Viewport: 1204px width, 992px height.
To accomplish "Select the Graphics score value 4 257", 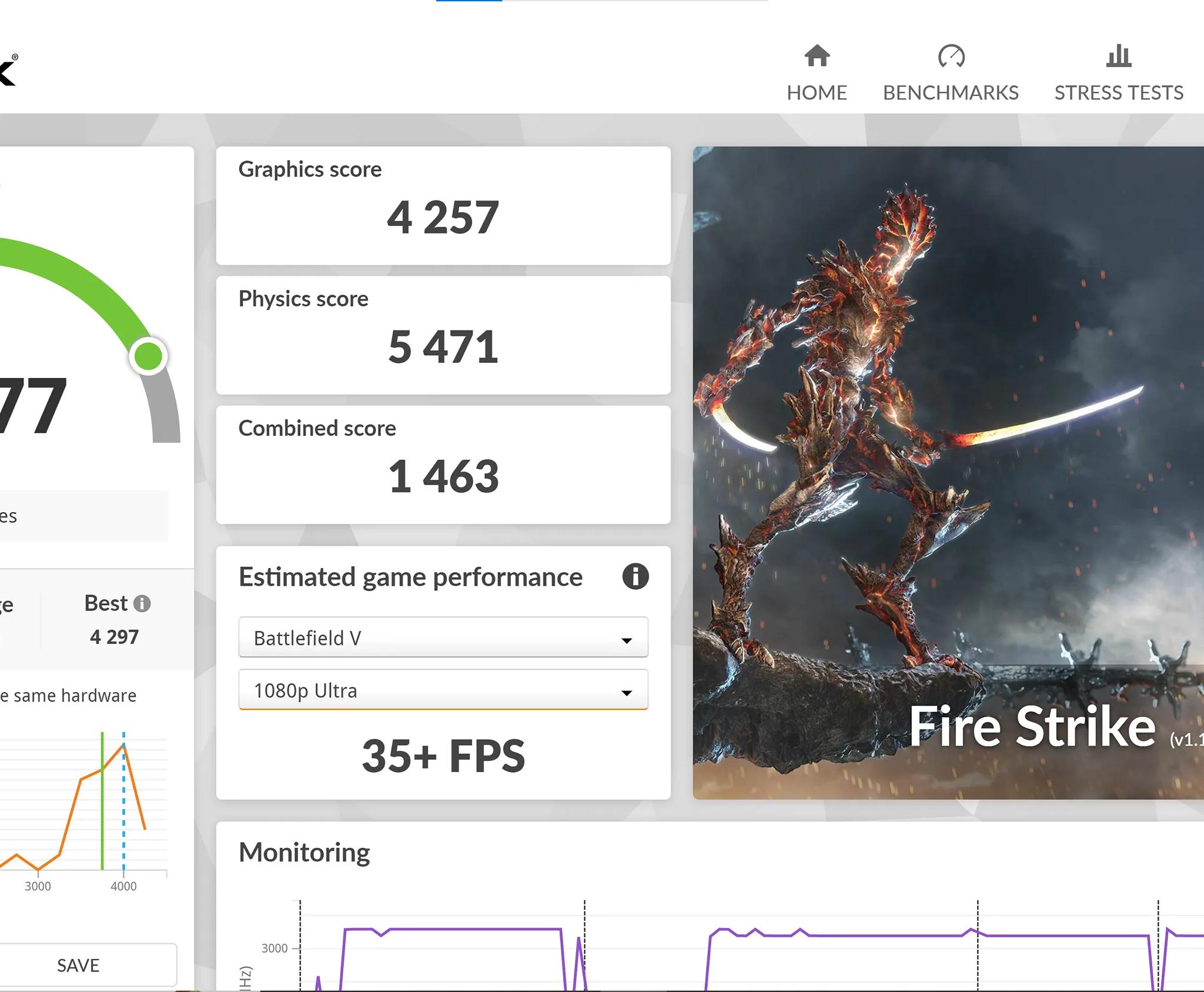I will click(x=443, y=218).
